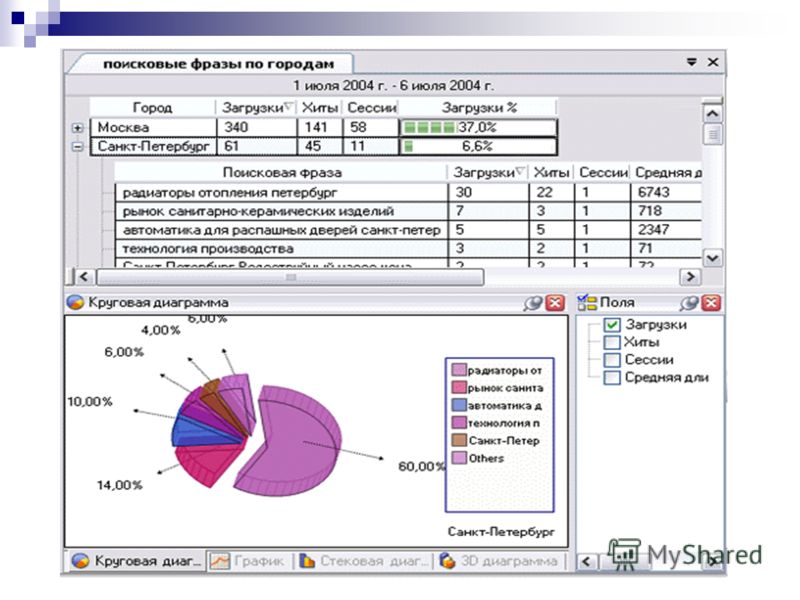This screenshot has width=800, height=600.
Task: Click the Хиты header in city table
Action: (320, 108)
